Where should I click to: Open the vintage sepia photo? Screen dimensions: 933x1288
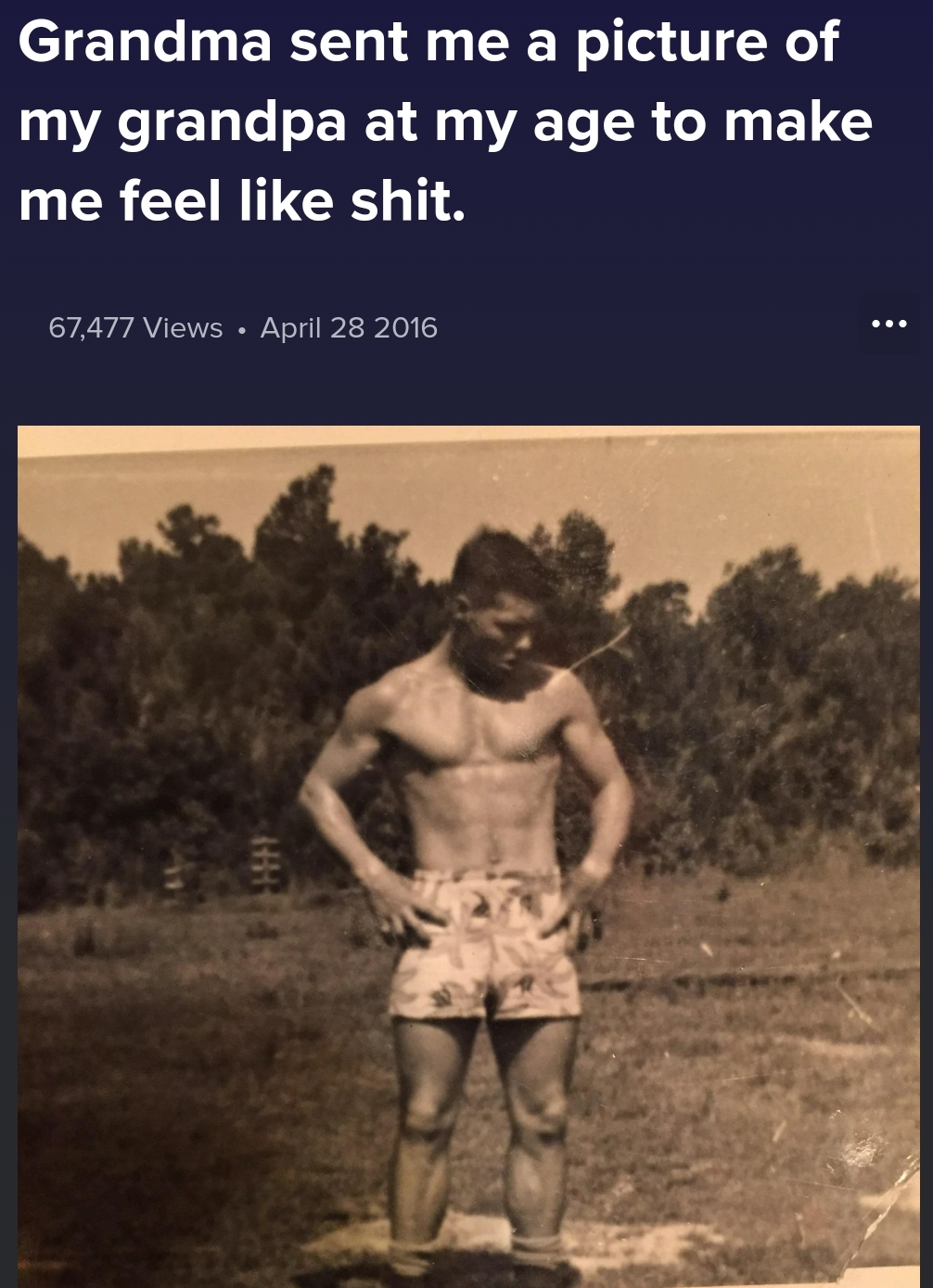(468, 856)
